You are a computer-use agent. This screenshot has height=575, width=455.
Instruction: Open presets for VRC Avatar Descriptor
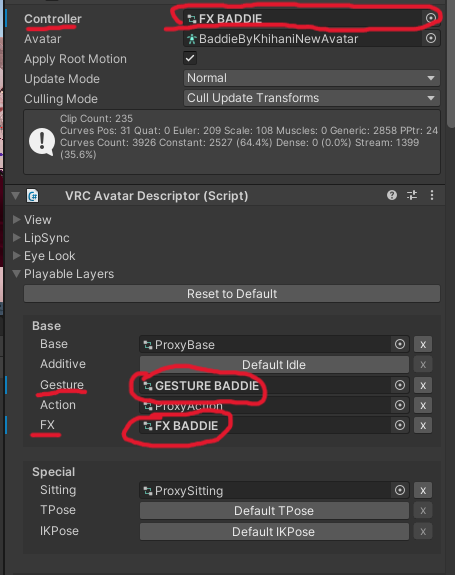412,195
